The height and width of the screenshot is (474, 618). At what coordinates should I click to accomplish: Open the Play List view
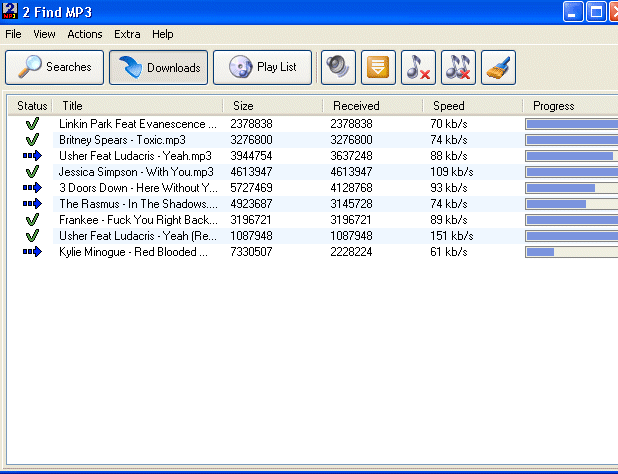click(x=262, y=67)
